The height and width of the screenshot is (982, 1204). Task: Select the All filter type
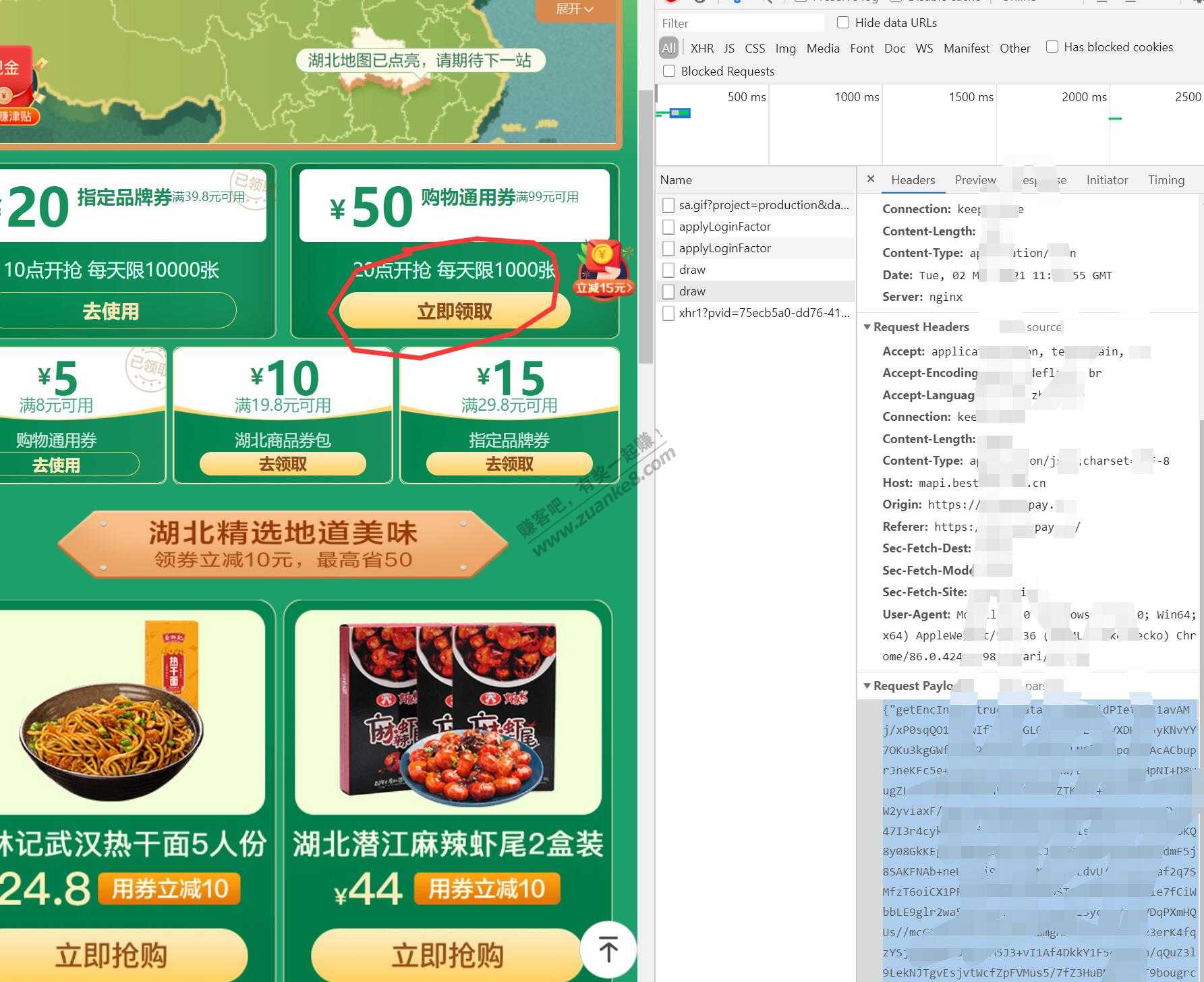click(668, 48)
